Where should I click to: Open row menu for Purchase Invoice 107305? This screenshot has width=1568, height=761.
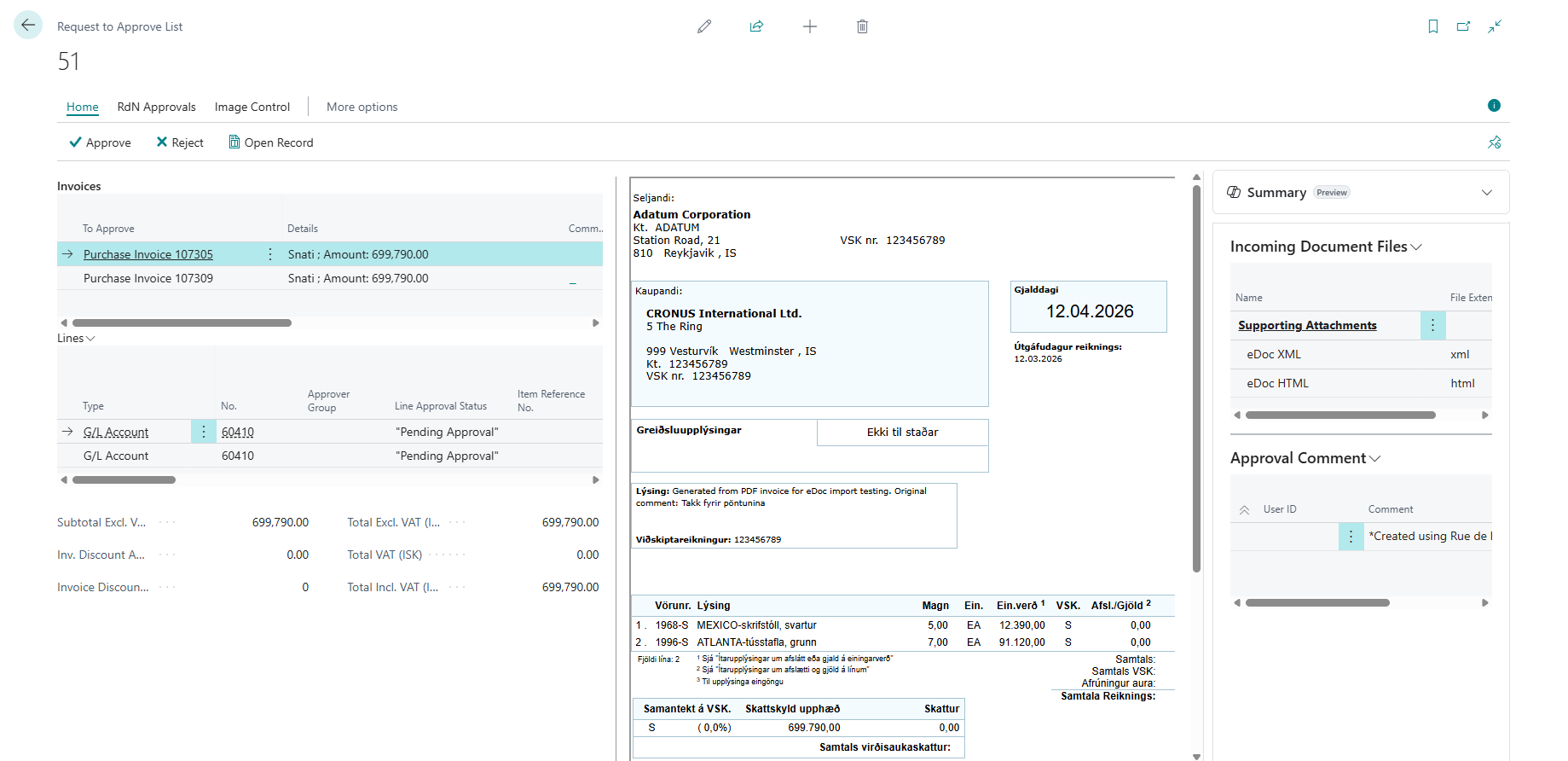(x=270, y=254)
